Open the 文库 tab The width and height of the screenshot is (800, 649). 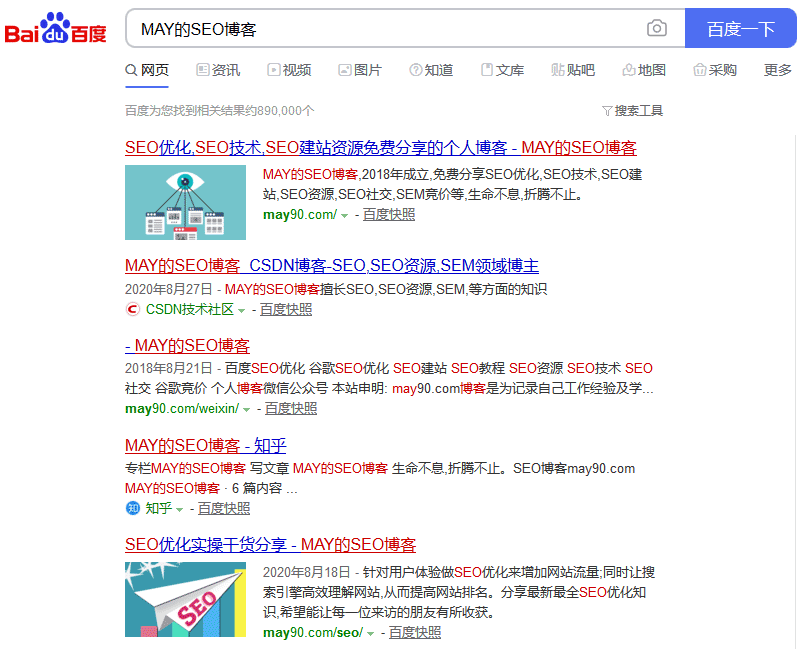(x=502, y=70)
